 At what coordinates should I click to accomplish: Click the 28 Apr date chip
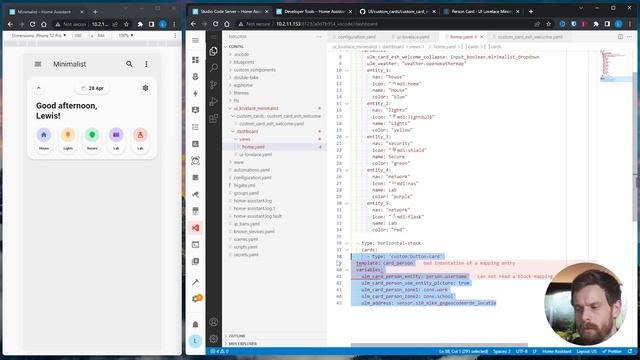92,88
